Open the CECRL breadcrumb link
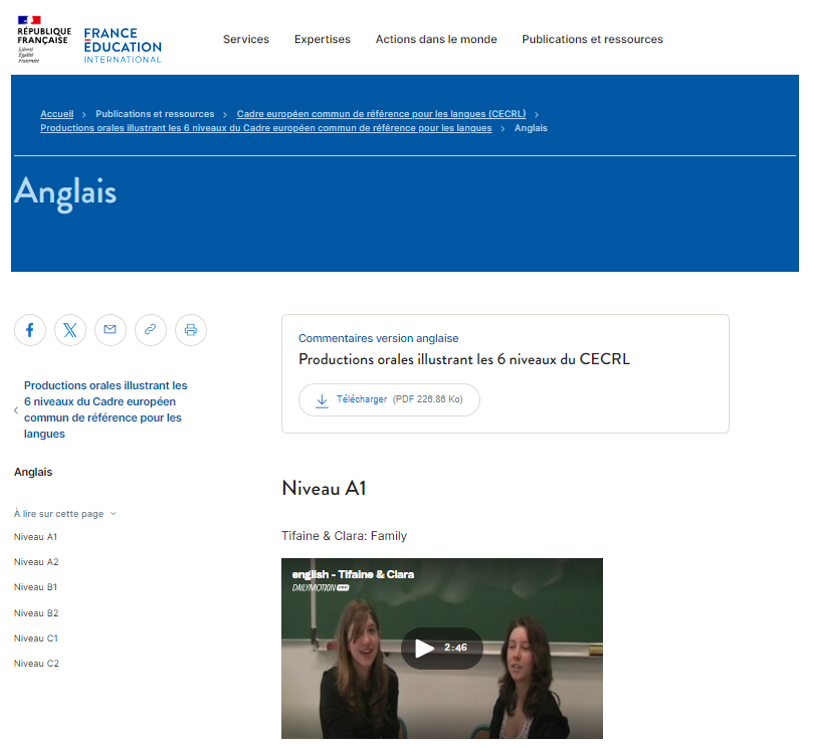The height and width of the screenshot is (748, 813). 382,114
